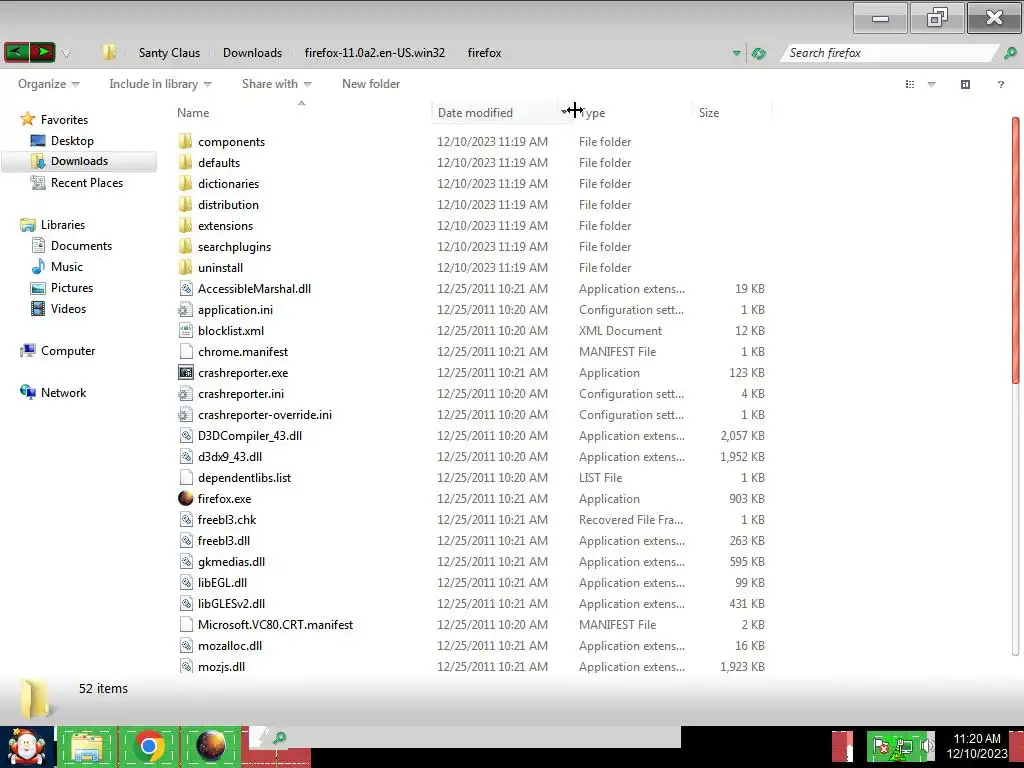The width and height of the screenshot is (1024, 768).
Task: Click the search magnifier icon
Action: click(x=1010, y=53)
